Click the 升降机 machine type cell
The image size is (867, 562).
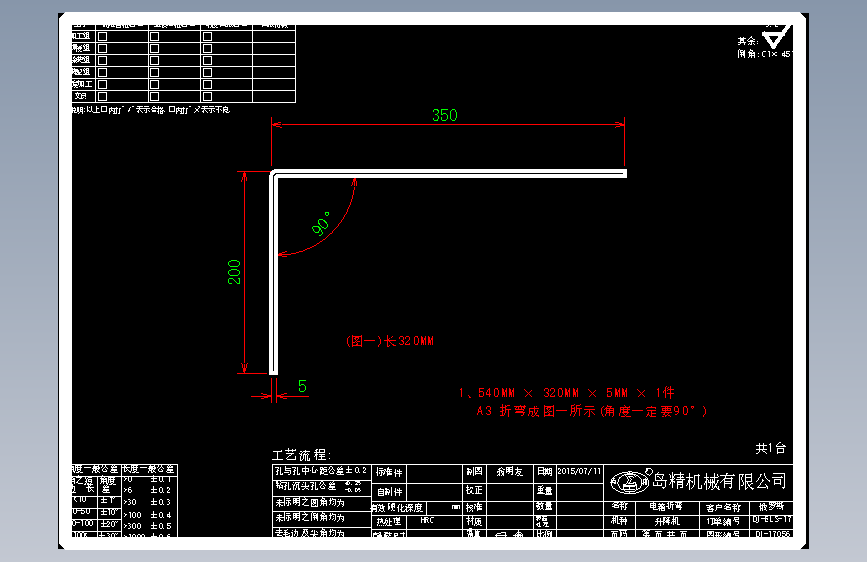coord(667,522)
